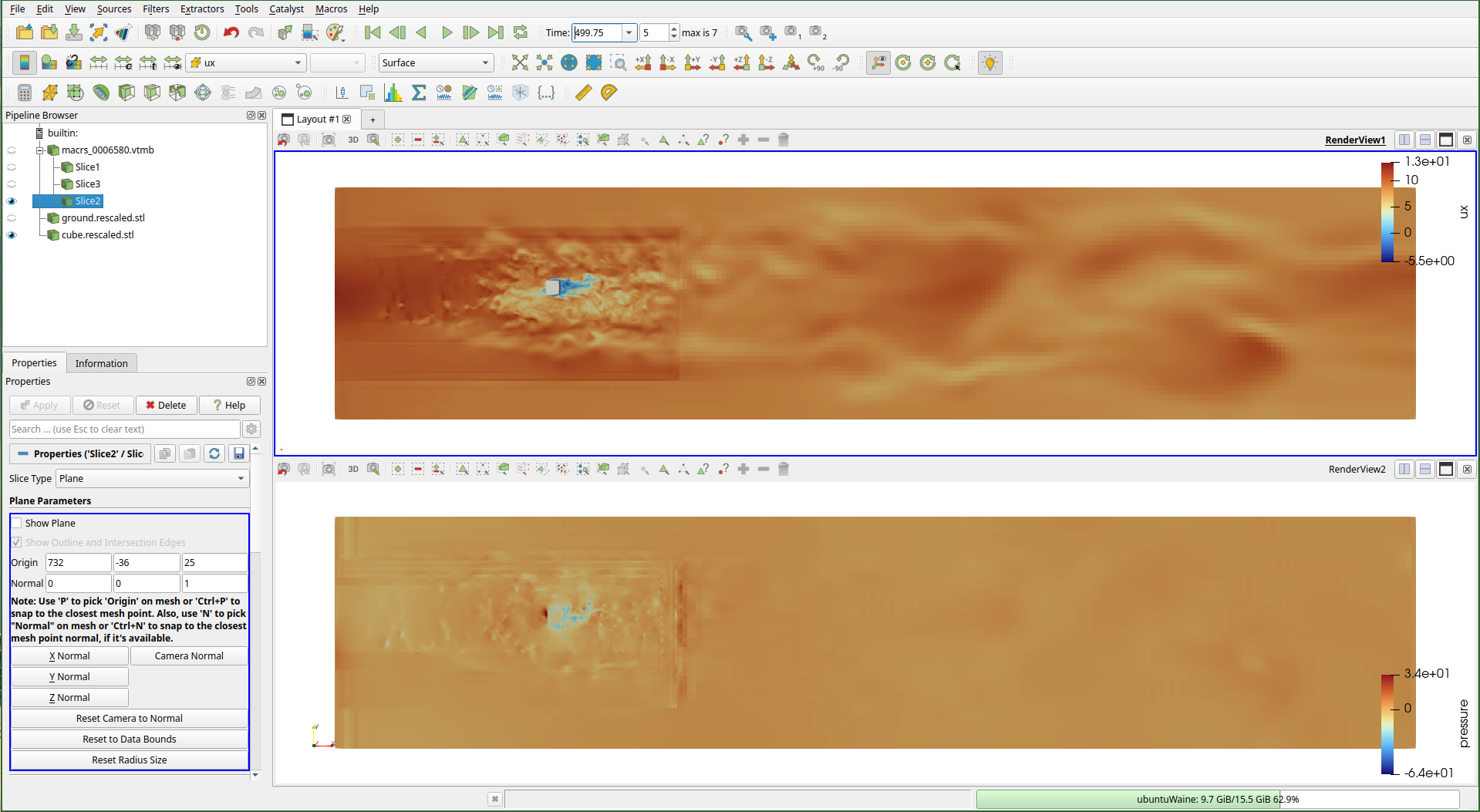
Task: Increment the frame stride spinner
Action: click(x=673, y=29)
